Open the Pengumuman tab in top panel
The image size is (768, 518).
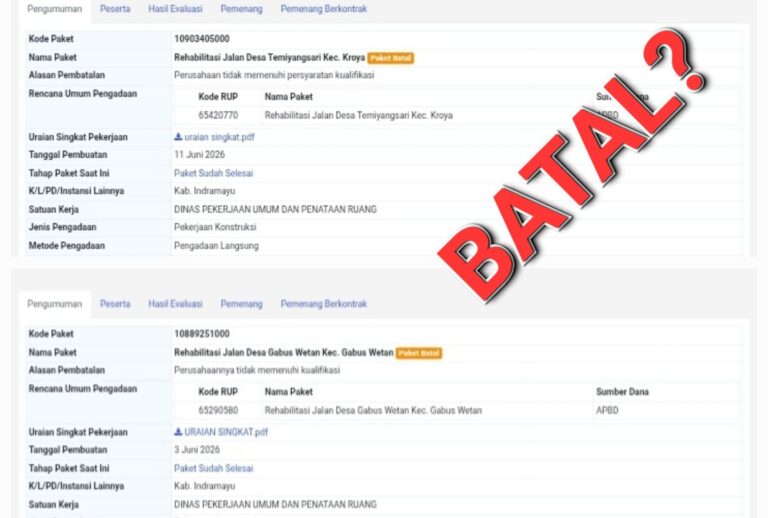click(x=54, y=9)
